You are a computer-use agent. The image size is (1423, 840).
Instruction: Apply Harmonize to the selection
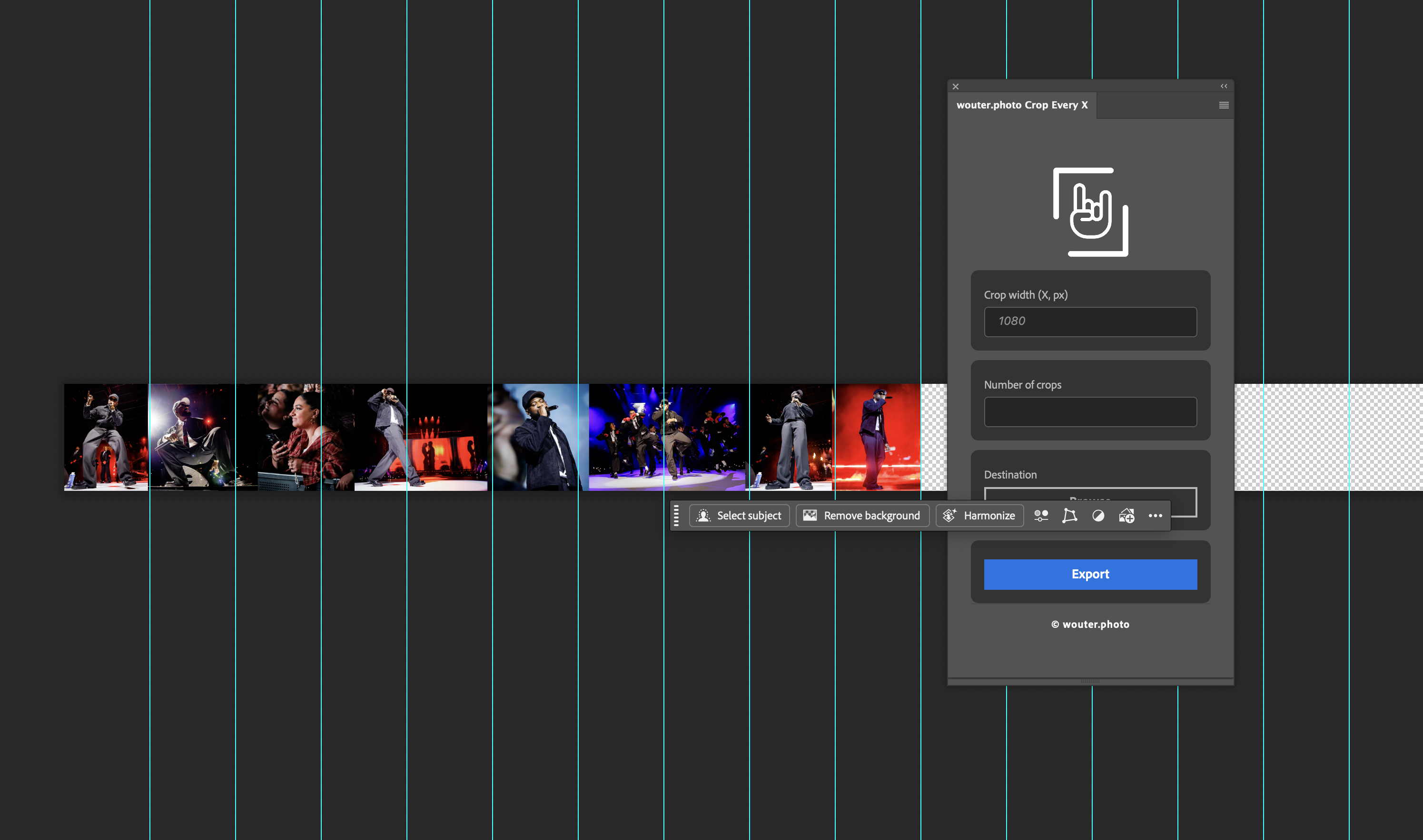click(979, 515)
